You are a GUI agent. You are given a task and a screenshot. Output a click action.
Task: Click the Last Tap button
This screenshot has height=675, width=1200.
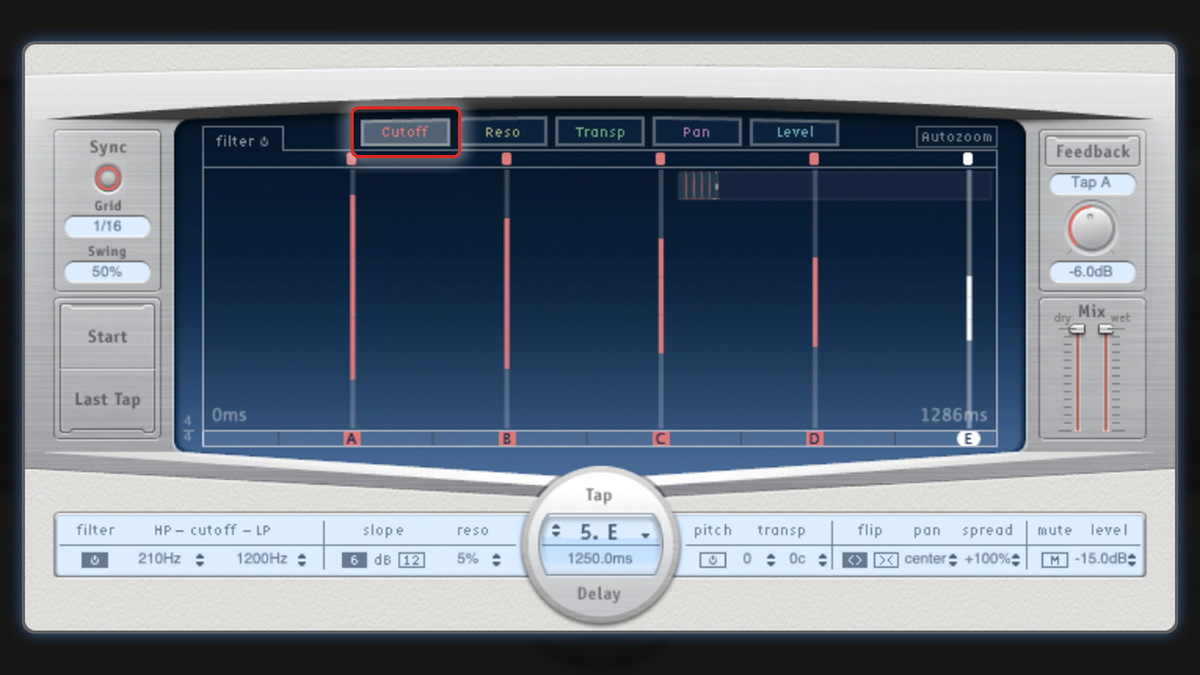(x=106, y=399)
